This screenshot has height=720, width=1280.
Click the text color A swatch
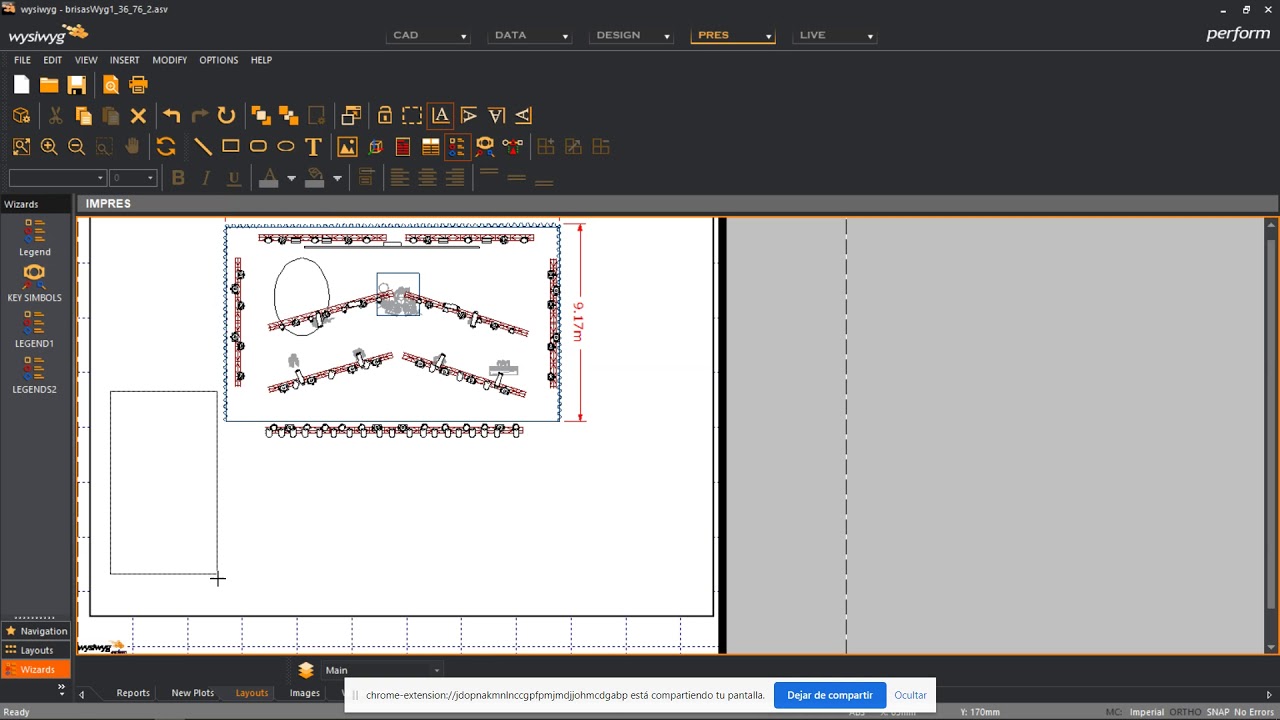click(x=268, y=178)
